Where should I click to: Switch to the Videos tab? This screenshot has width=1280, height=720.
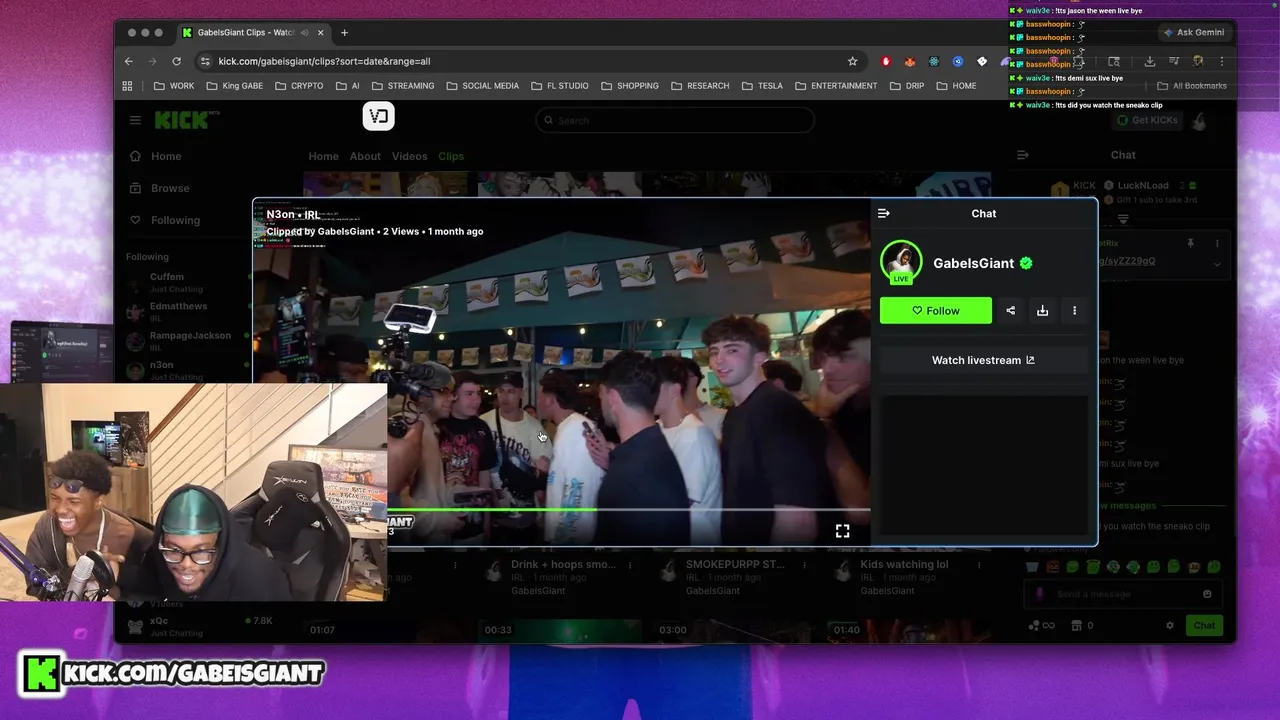pyautogui.click(x=409, y=156)
